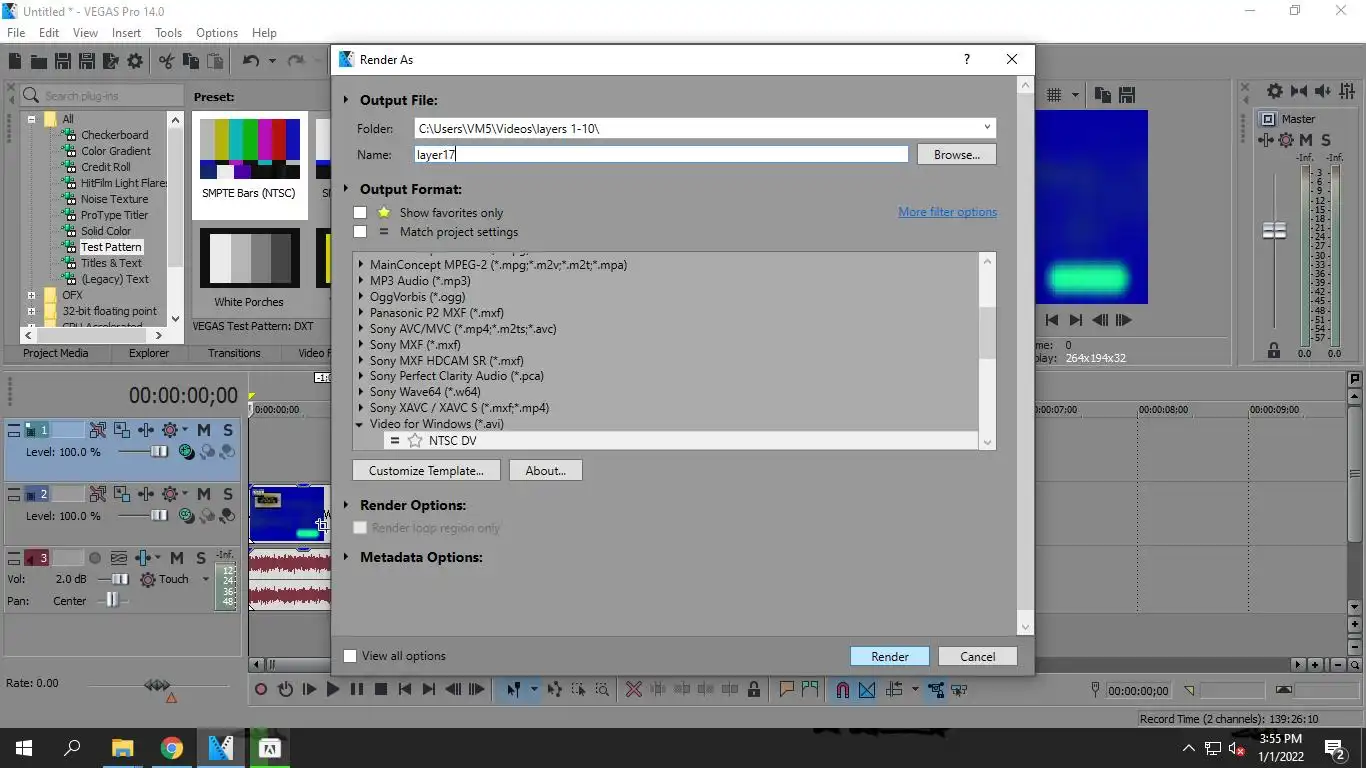Mute video track 1

(204, 430)
